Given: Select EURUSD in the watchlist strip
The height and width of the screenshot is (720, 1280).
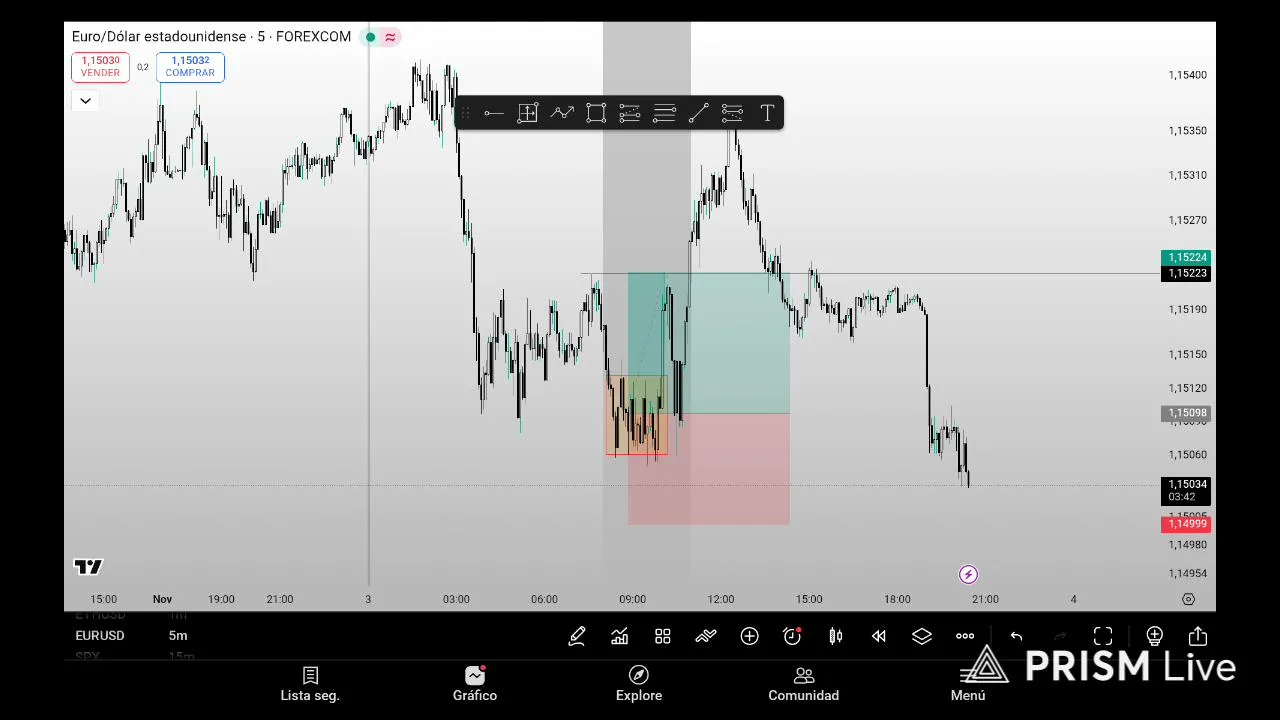Looking at the screenshot, I should 100,636.
